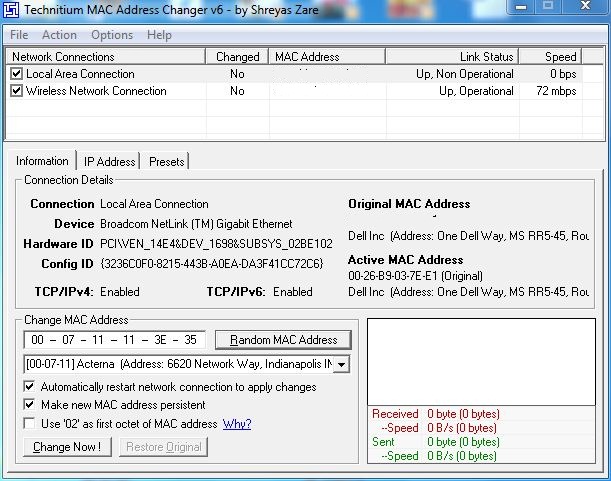Open the Options menu
Screen dimensions: 611x481
112,35
